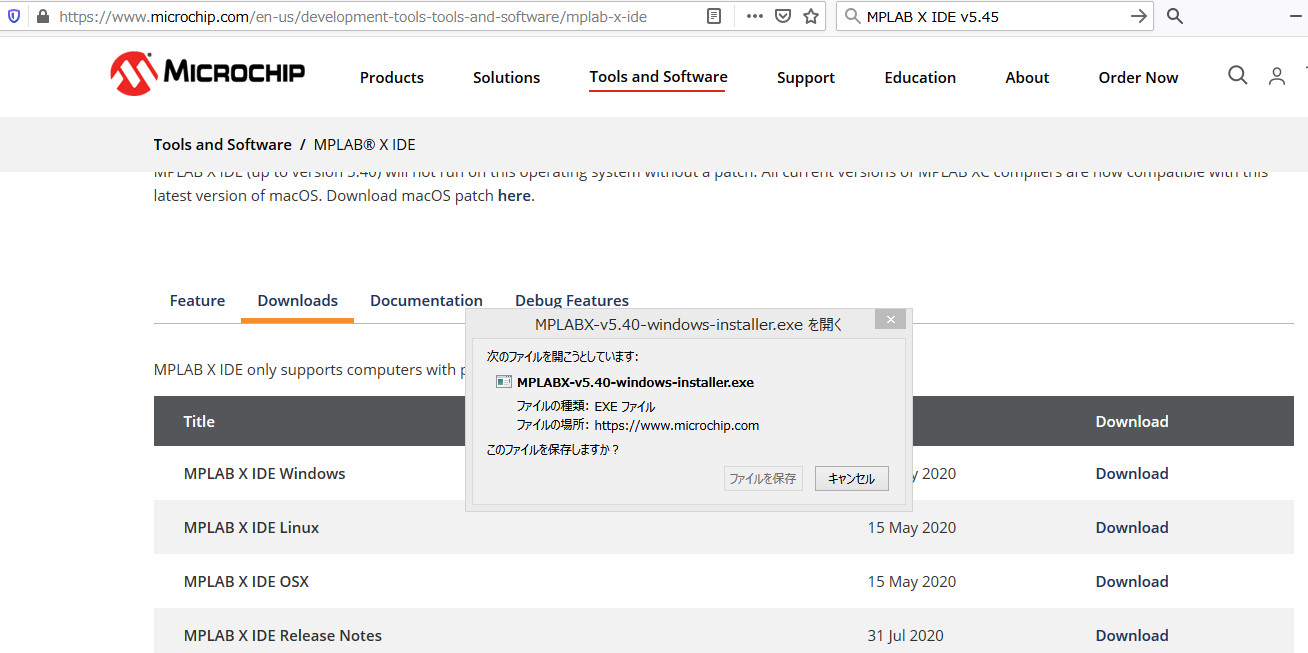This screenshot has width=1308, height=653.
Task: Switch to the Feature tab
Action: tap(197, 300)
